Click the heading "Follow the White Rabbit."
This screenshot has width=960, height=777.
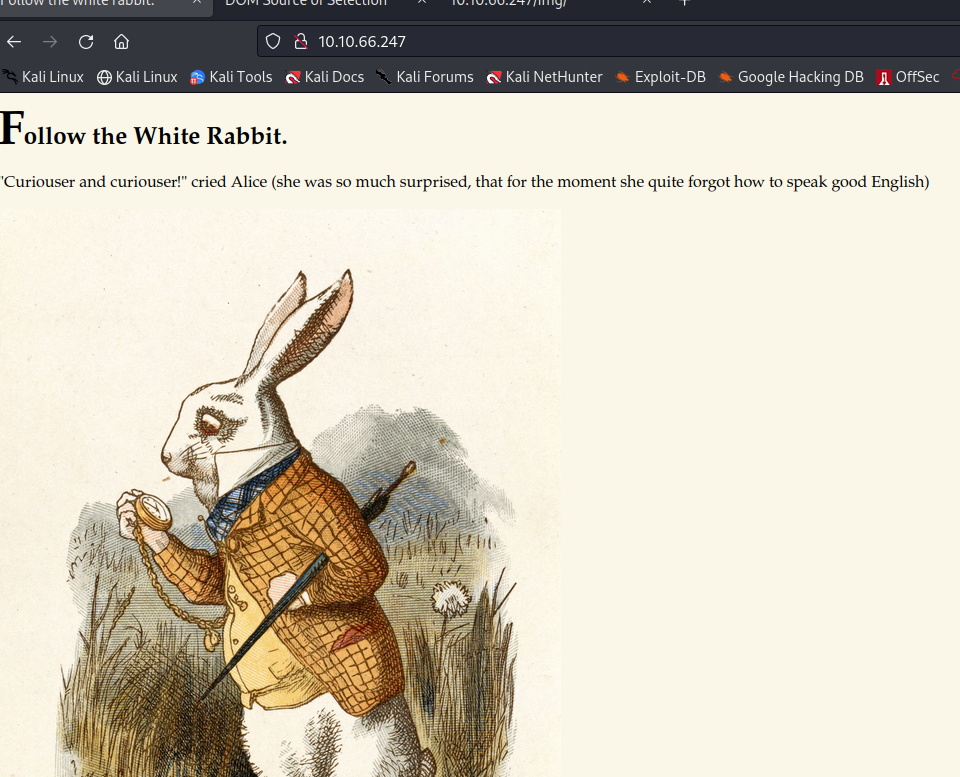(144, 130)
